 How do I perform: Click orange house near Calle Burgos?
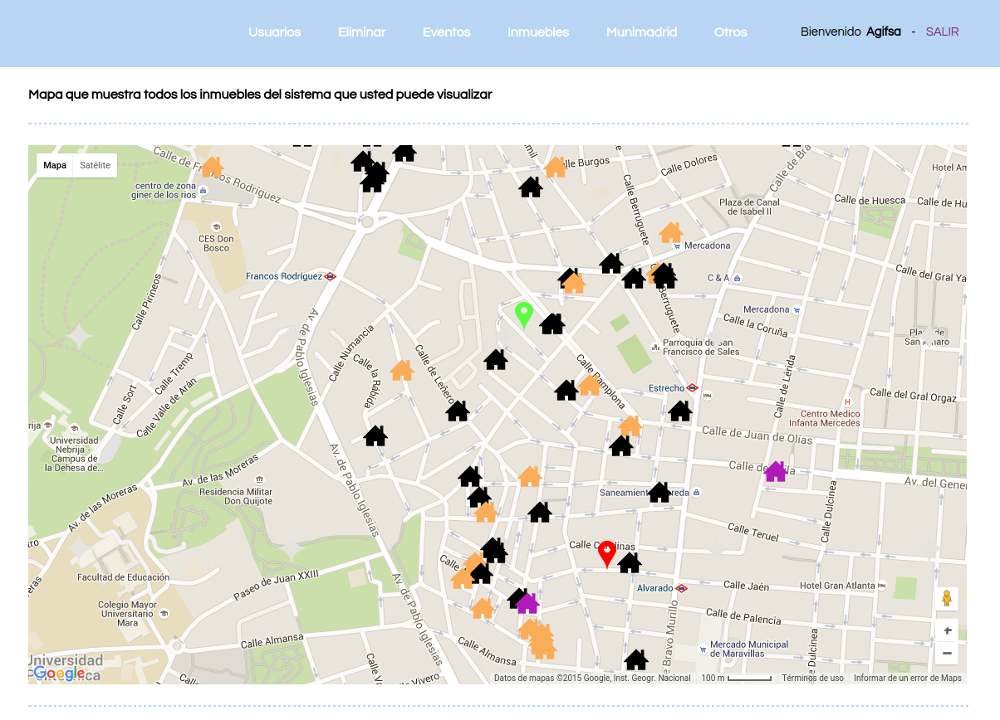pyautogui.click(x=555, y=167)
